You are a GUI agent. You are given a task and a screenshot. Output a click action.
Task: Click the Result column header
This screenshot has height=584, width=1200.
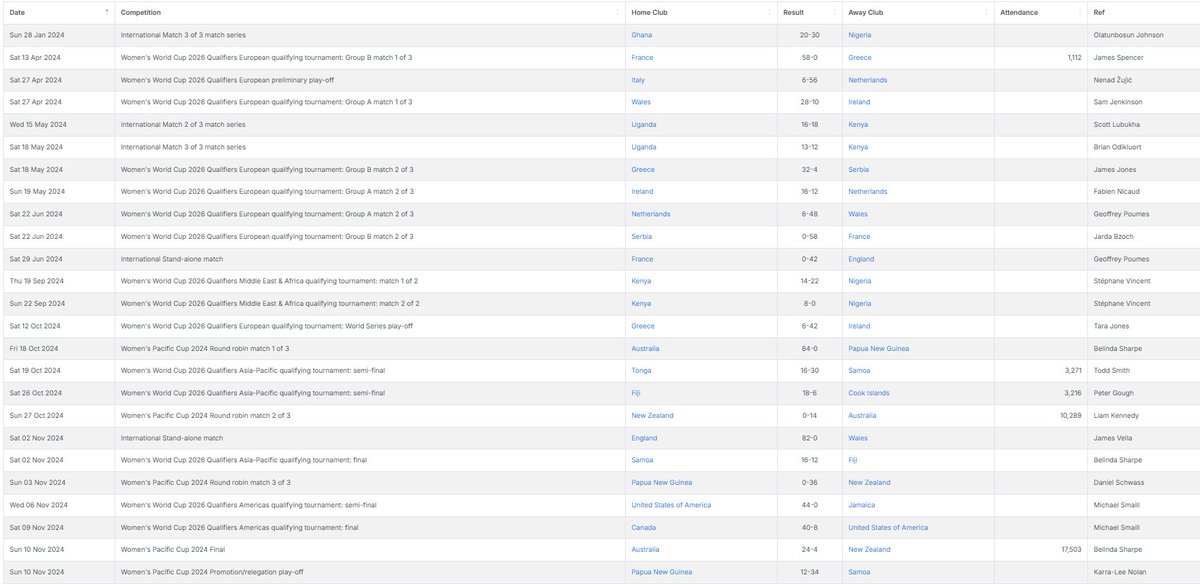coord(809,12)
